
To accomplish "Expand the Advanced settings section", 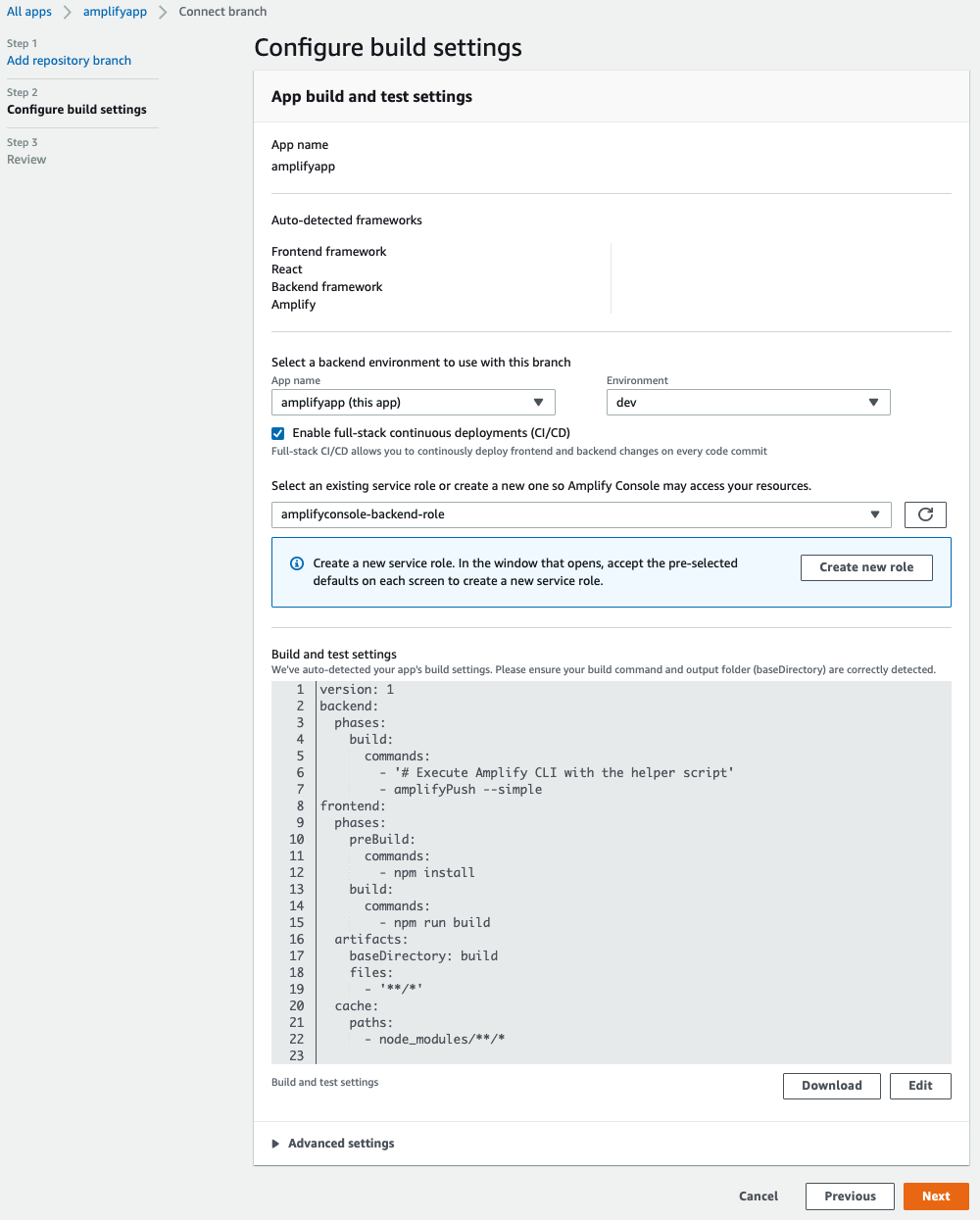I will [333, 1144].
